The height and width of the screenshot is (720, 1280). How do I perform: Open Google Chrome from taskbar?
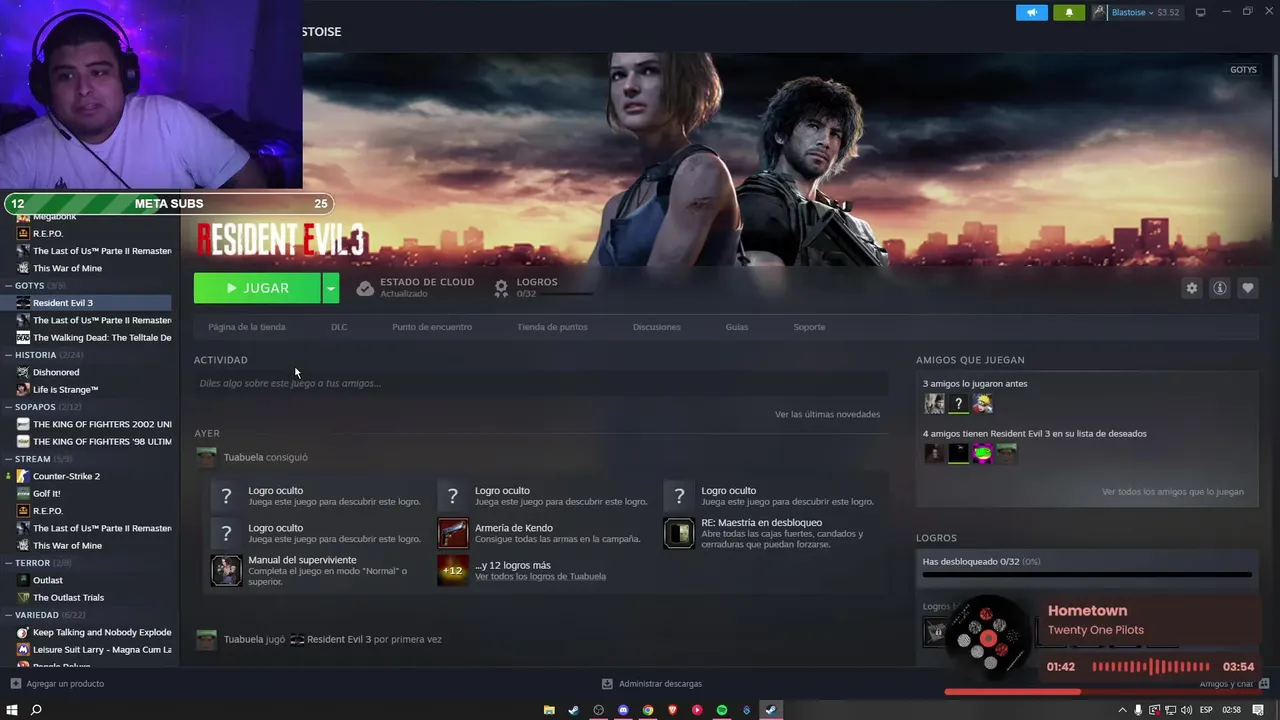(x=648, y=710)
